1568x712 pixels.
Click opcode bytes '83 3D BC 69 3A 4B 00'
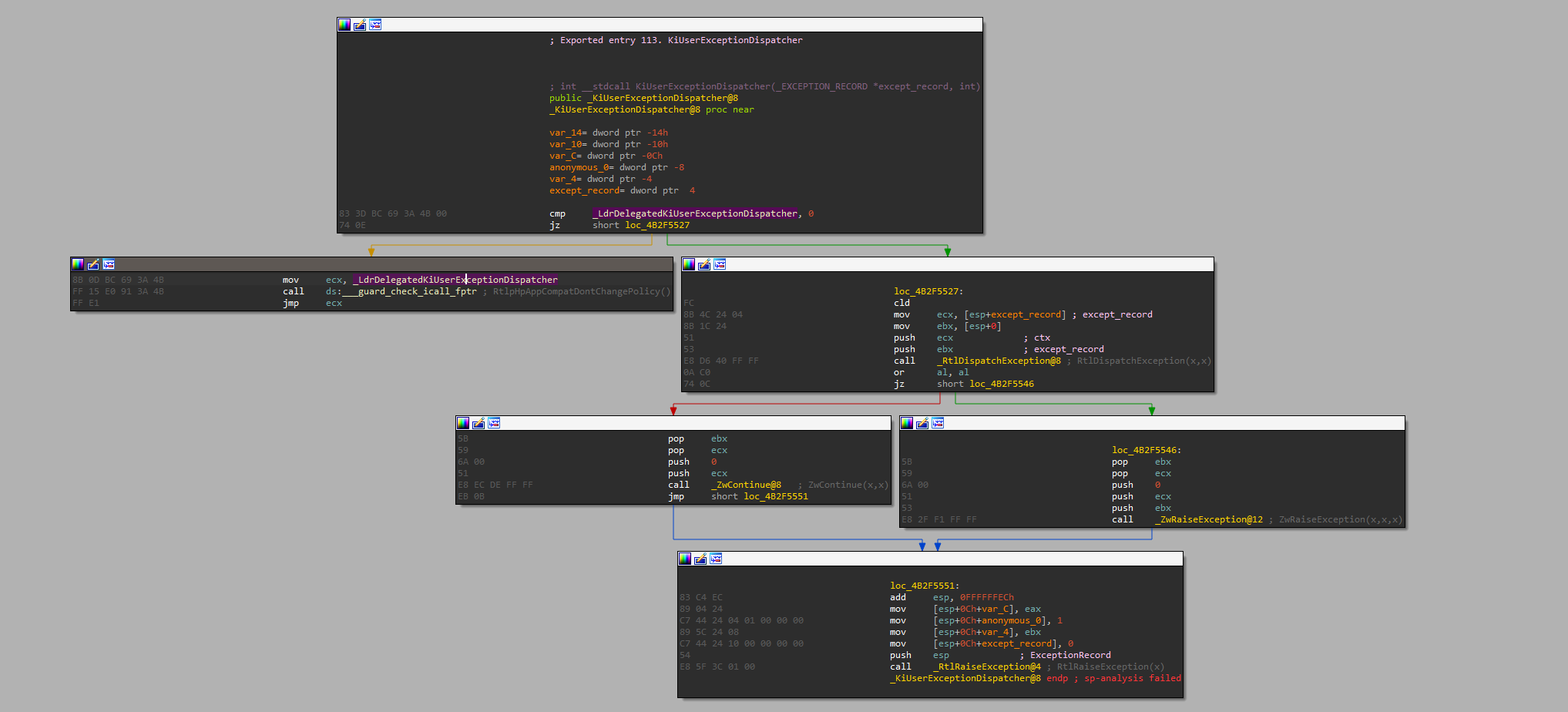coord(393,213)
